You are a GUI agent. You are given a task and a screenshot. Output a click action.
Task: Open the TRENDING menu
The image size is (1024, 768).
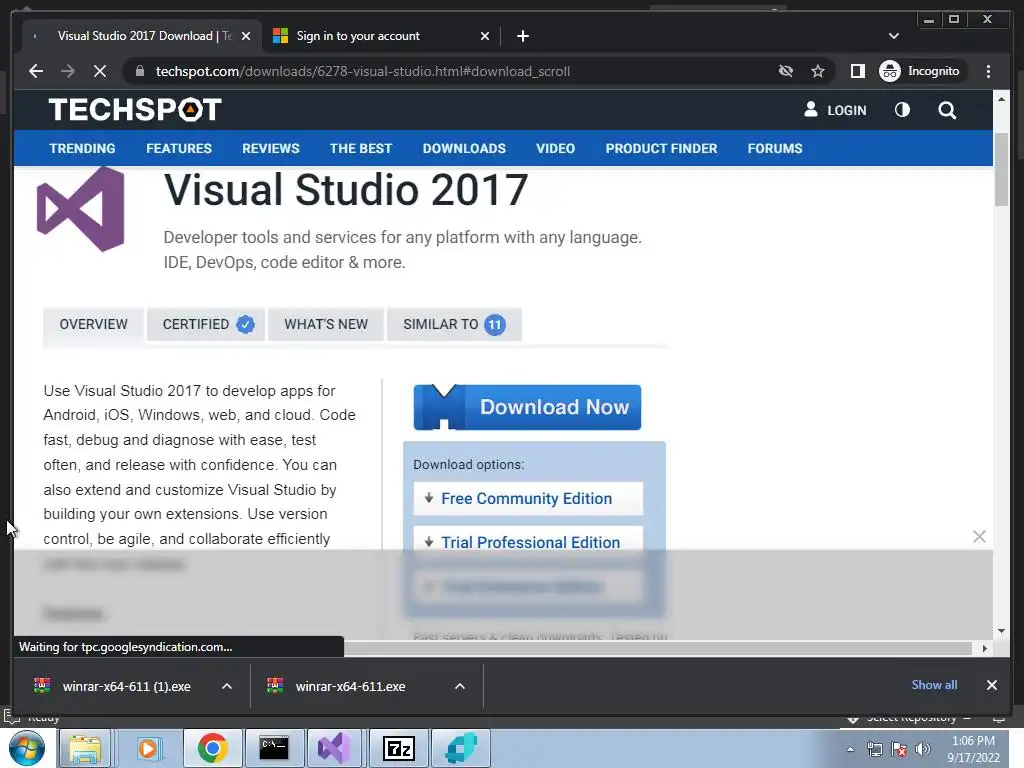[82, 148]
